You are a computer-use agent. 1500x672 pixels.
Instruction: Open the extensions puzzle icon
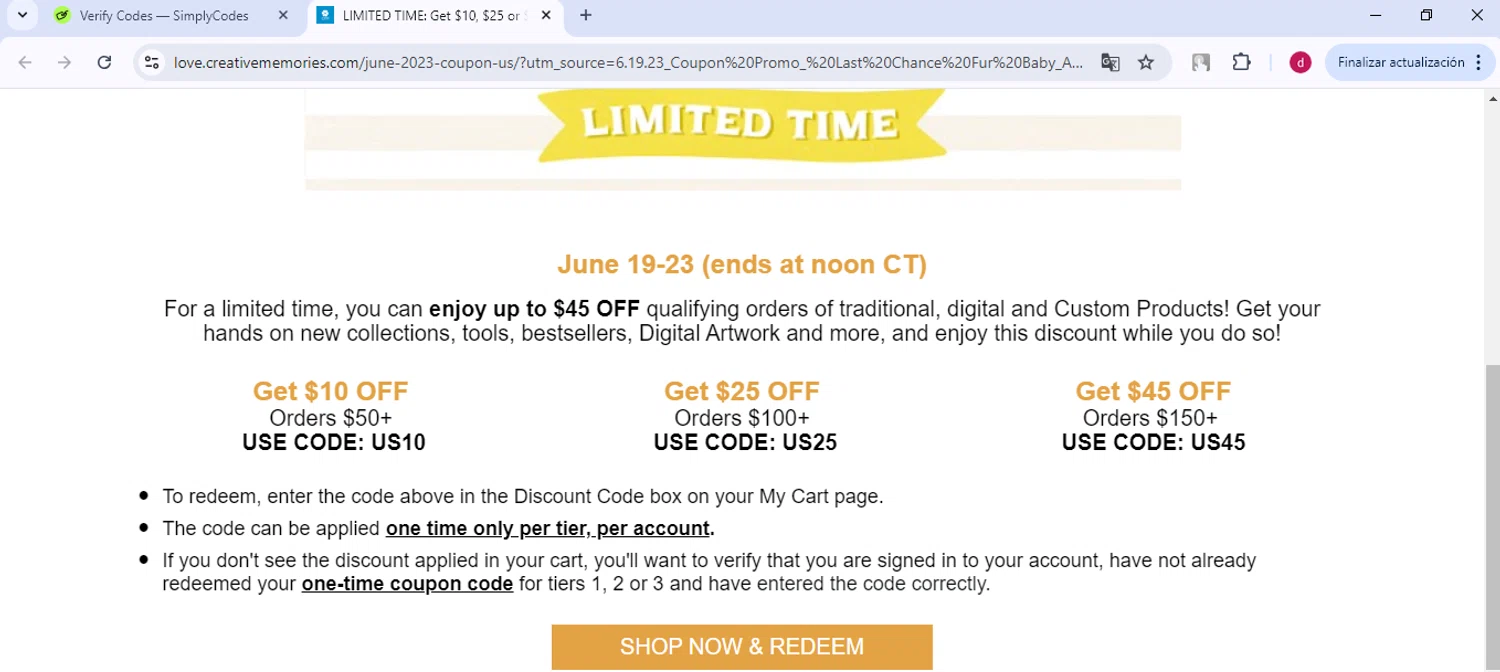coord(1241,62)
